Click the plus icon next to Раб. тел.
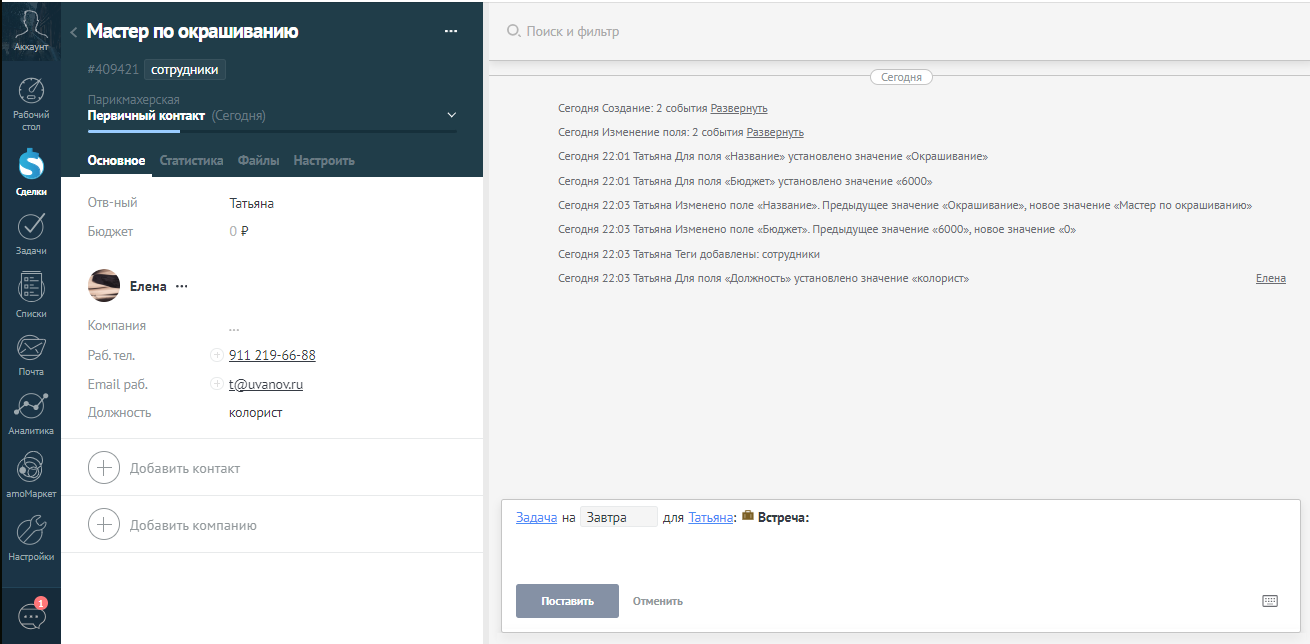 point(217,354)
